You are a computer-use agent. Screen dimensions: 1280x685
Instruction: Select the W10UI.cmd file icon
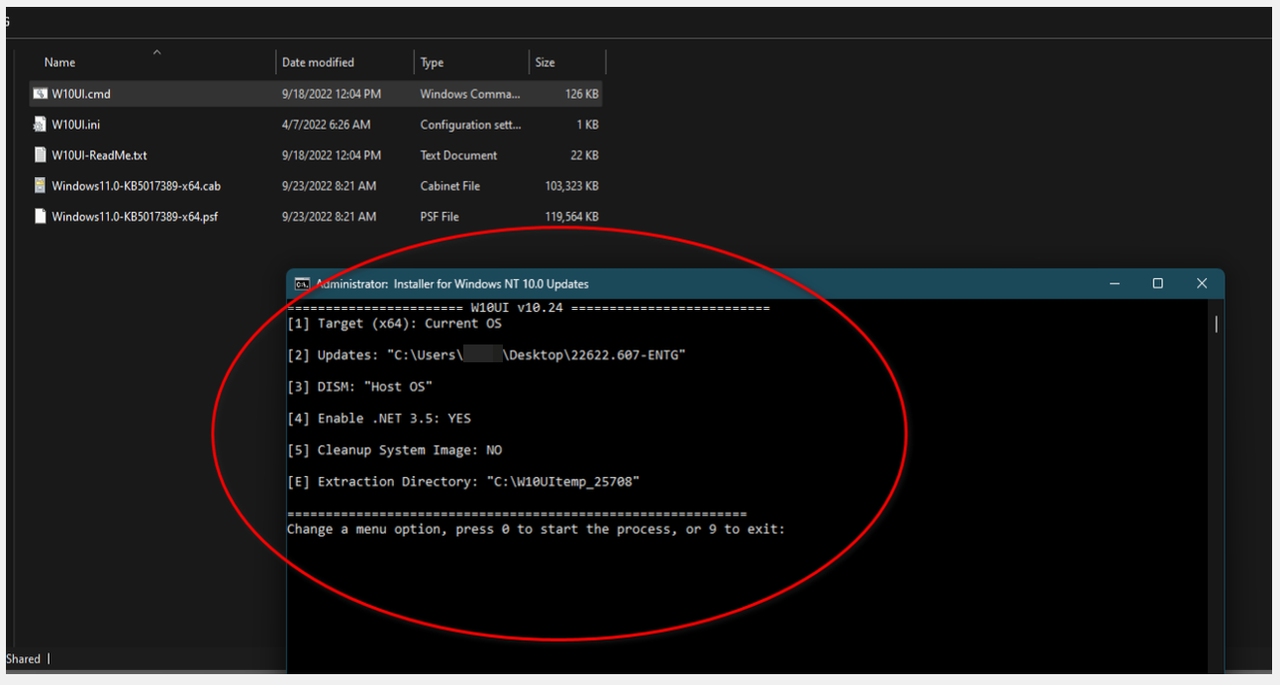pyautogui.click(x=40, y=94)
